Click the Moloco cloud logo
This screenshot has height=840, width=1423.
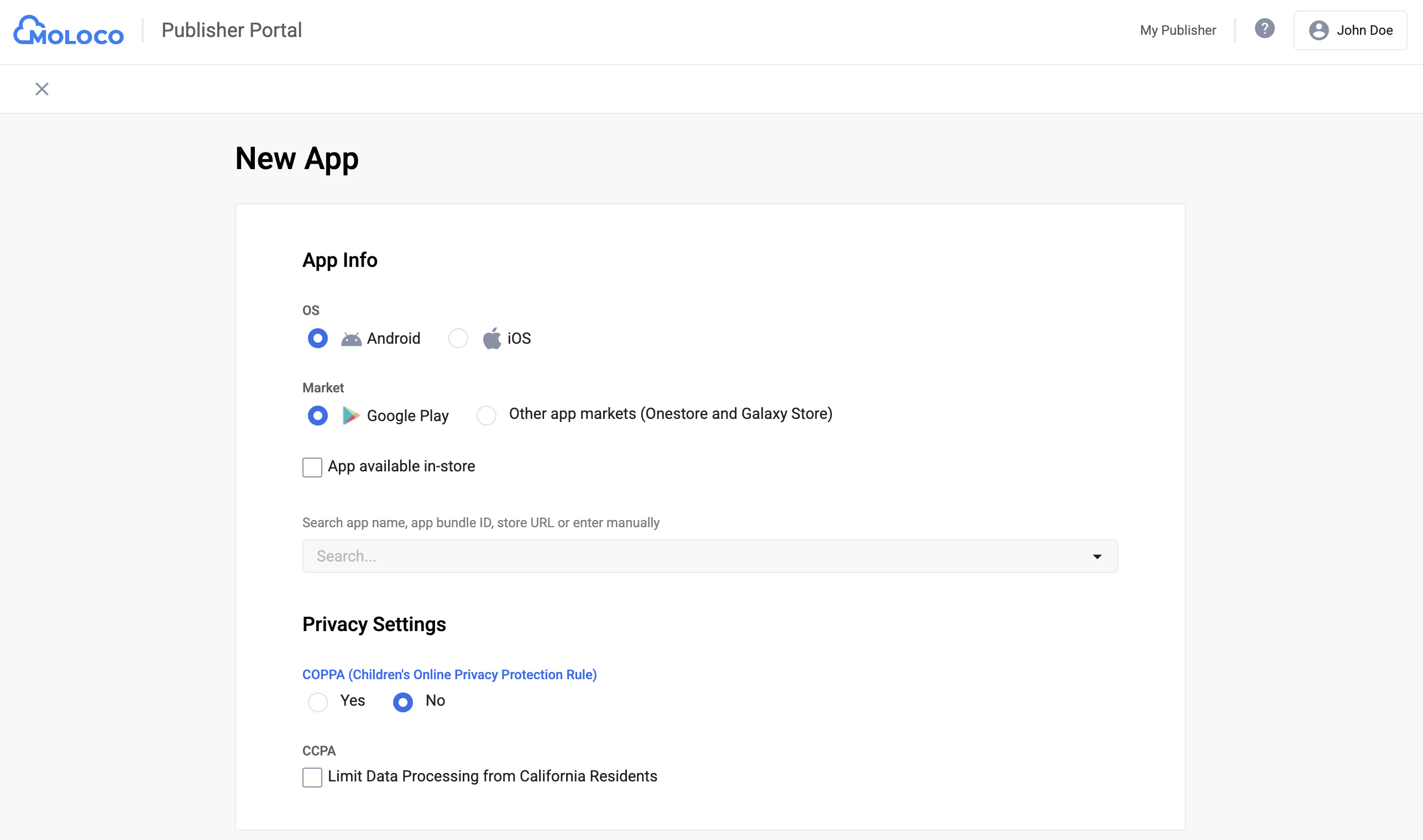(69, 30)
